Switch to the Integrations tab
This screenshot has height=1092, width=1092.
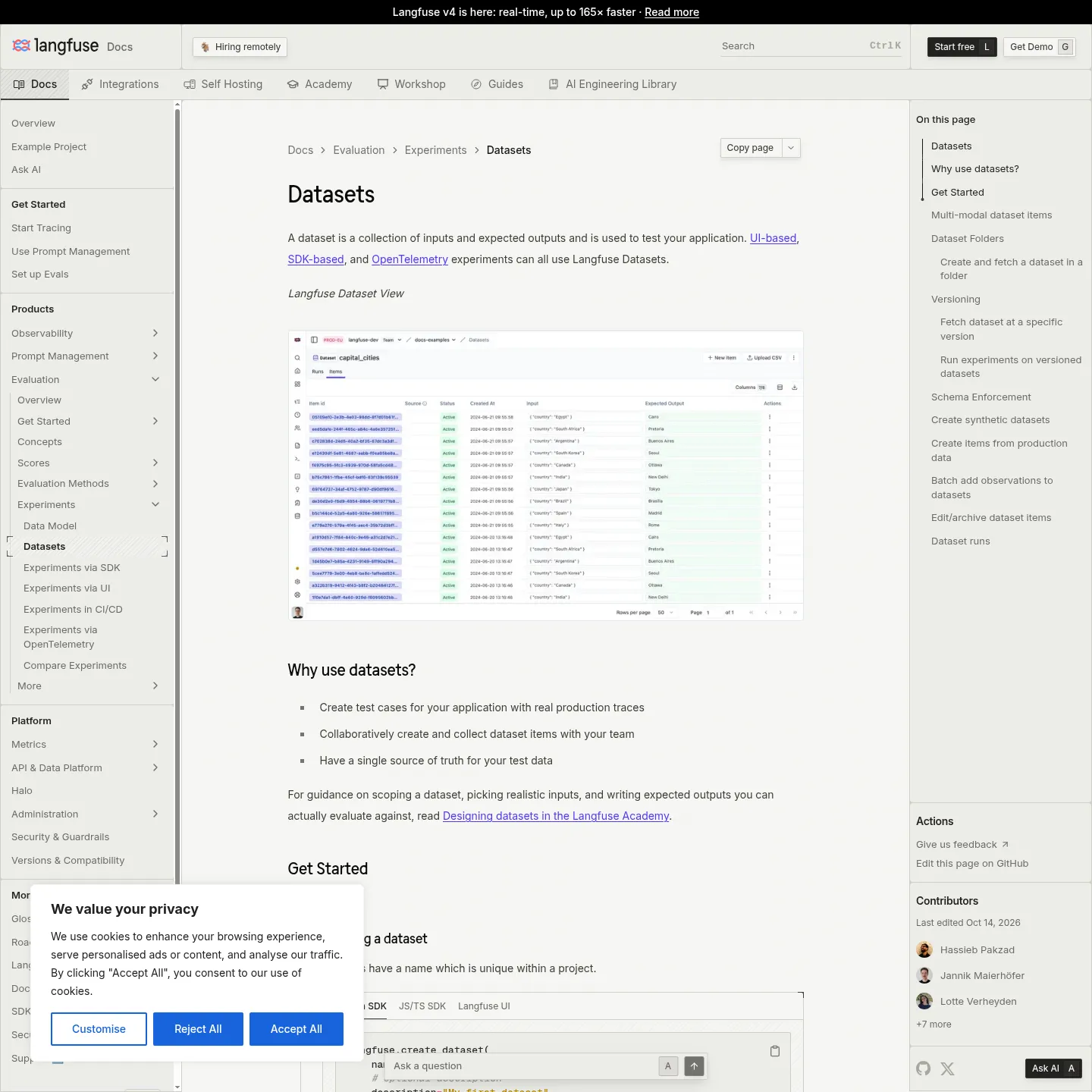click(x=120, y=84)
